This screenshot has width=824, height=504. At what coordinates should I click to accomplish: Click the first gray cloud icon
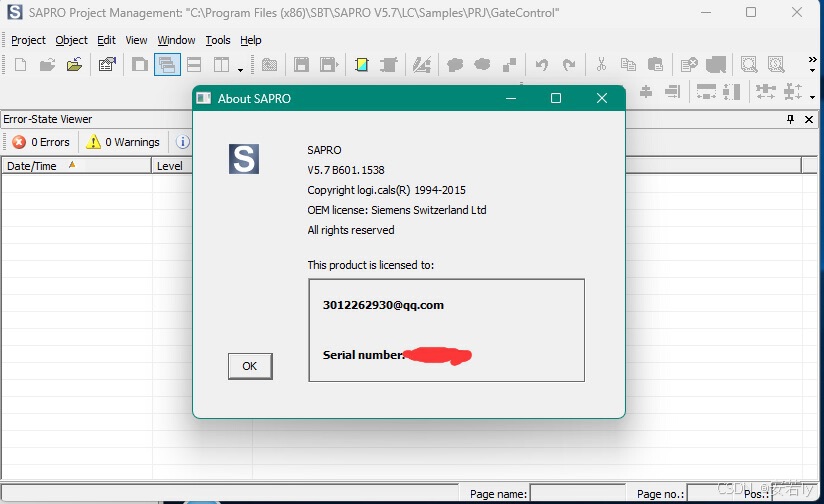click(x=455, y=65)
